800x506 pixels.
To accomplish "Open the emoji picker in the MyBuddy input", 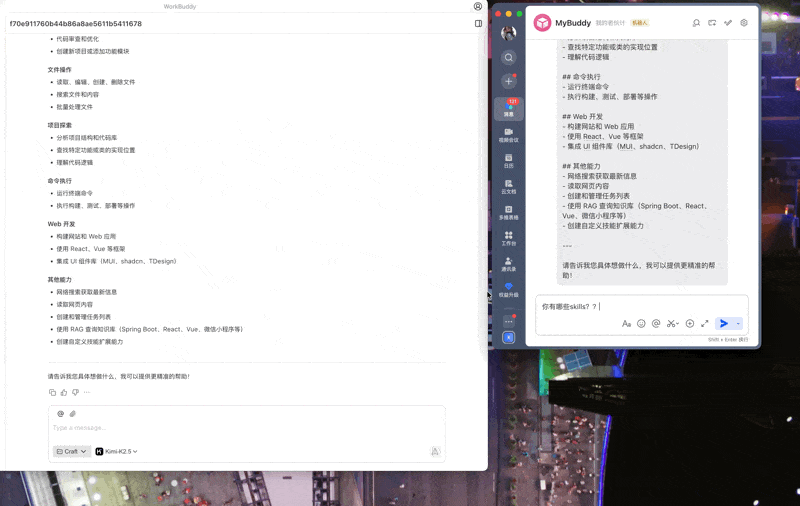I will tap(641, 323).
